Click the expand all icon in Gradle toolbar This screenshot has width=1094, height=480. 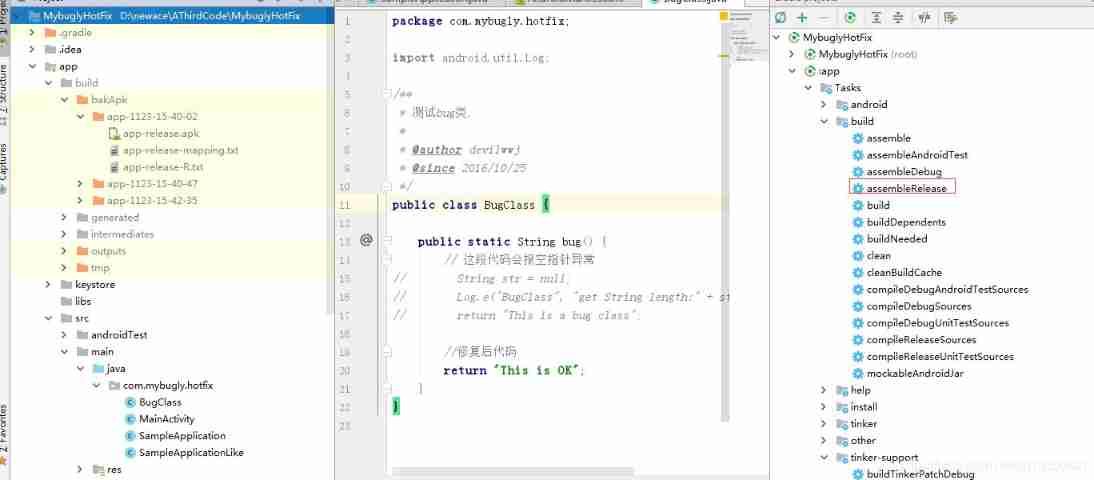tap(878, 18)
